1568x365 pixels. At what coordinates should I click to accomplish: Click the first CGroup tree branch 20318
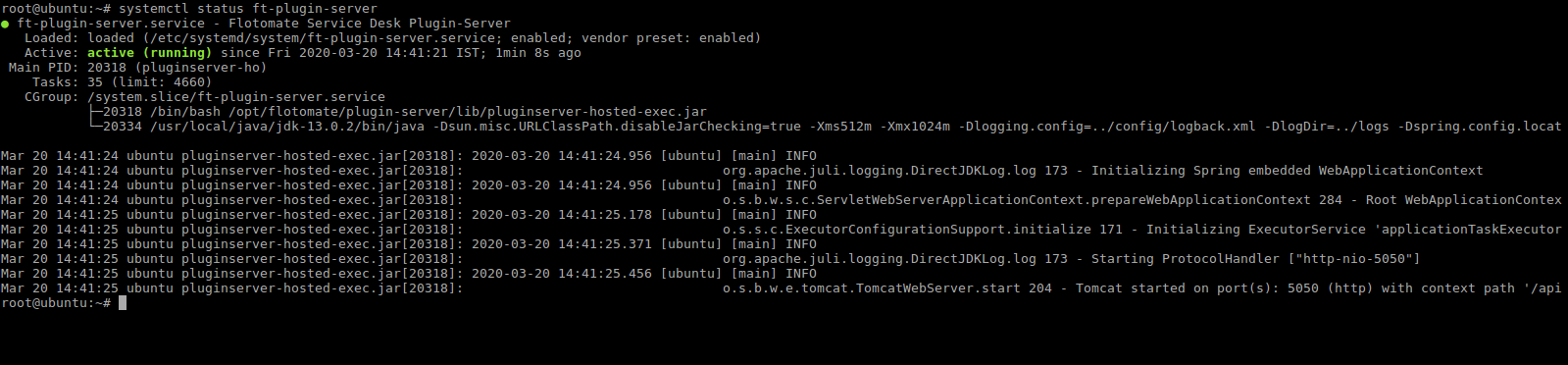point(123,112)
